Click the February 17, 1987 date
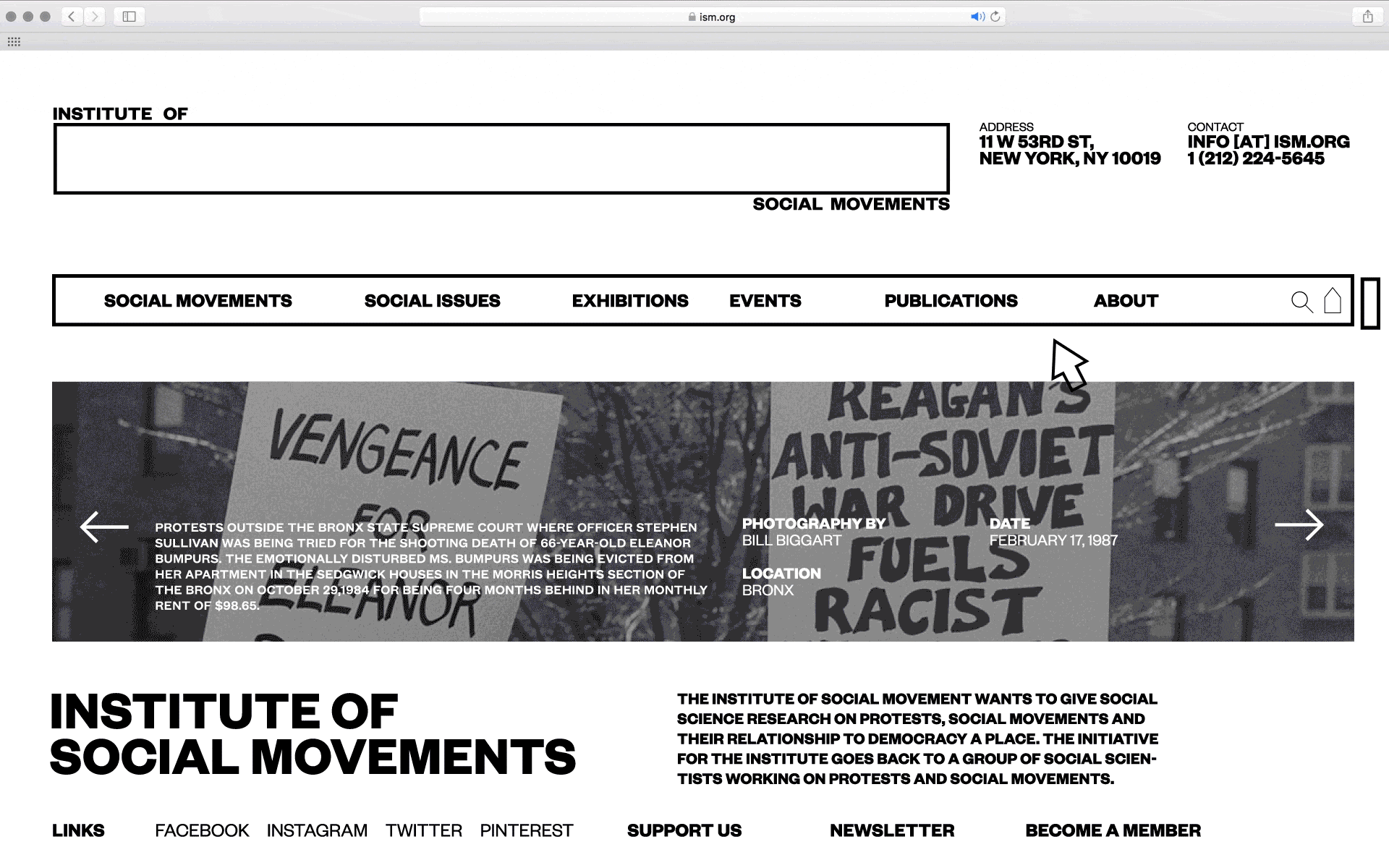The image size is (1389, 868). click(x=1053, y=540)
